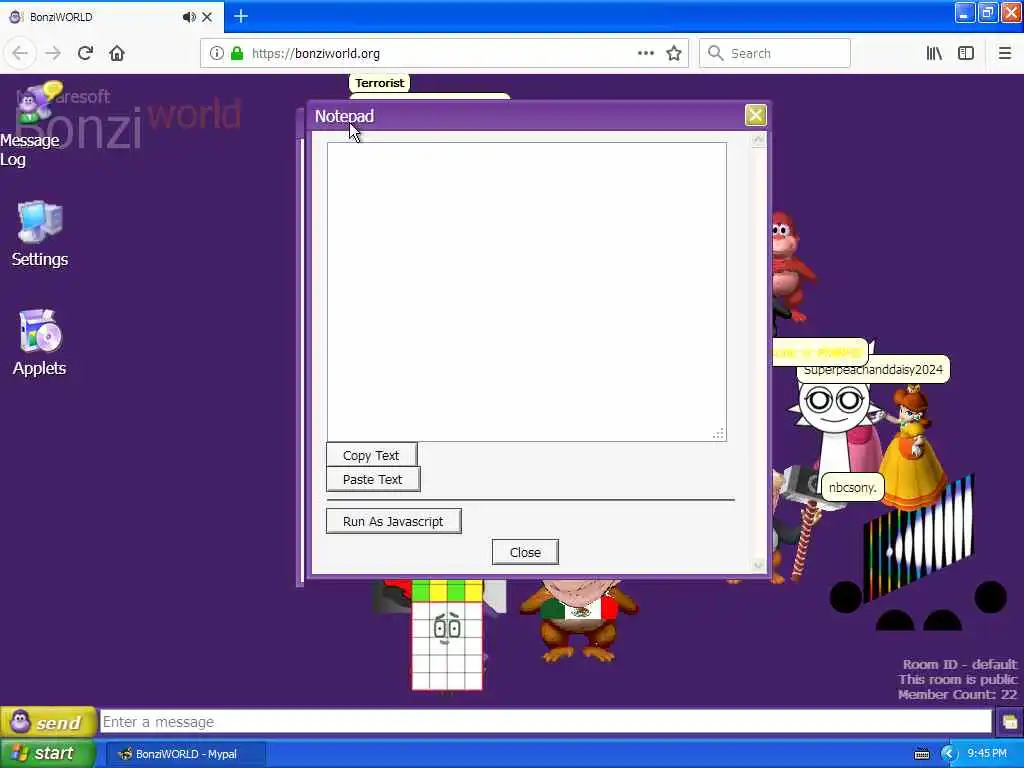Open the library icon in toolbar
Screen dimensions: 1024x768
tap(935, 53)
